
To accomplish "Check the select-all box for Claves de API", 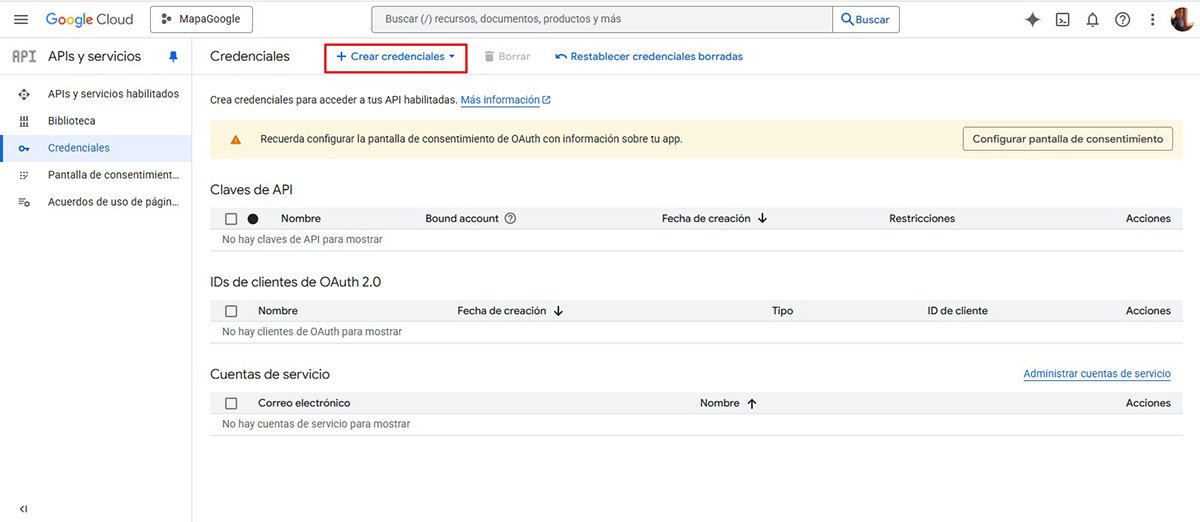I will tap(231, 219).
